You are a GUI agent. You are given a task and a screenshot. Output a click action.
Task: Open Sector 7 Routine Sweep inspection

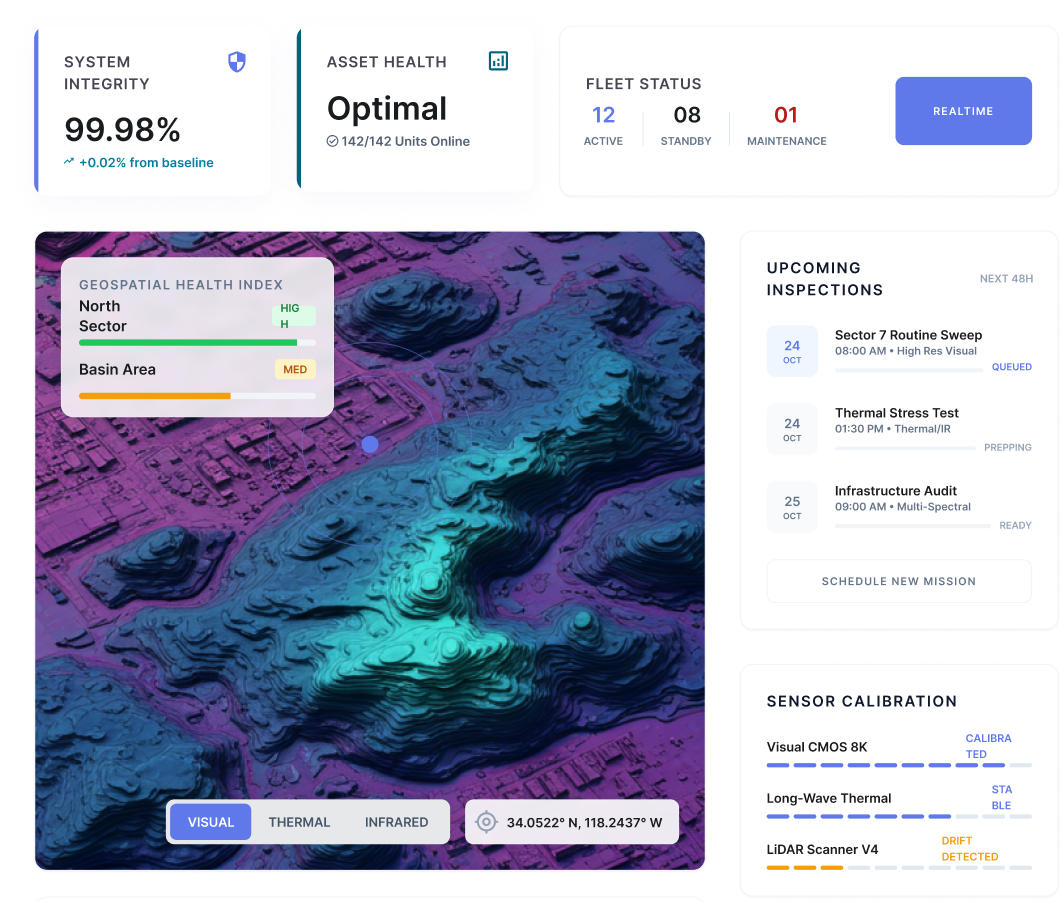tap(908, 335)
